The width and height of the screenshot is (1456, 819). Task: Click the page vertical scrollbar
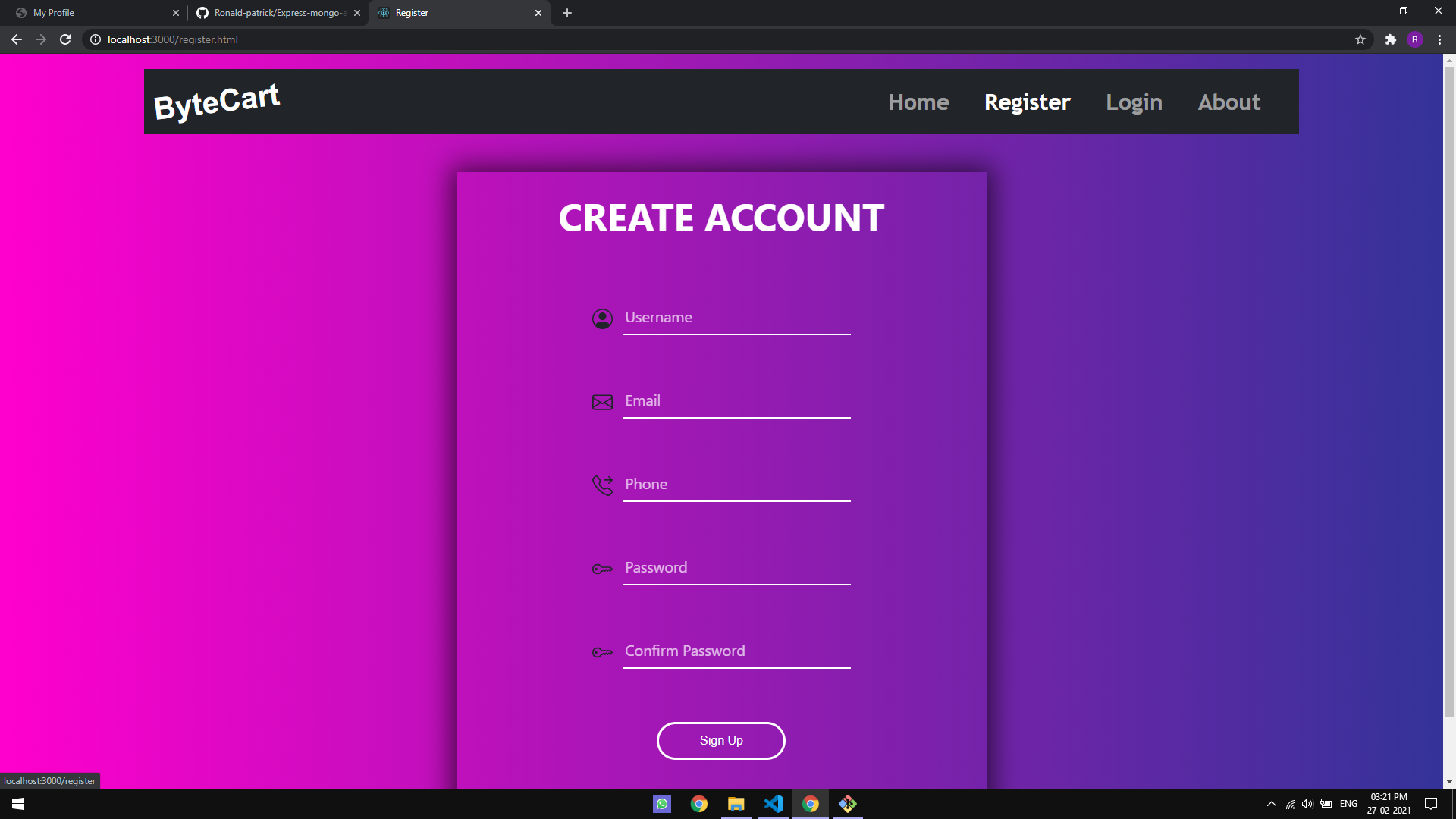tap(1449, 379)
